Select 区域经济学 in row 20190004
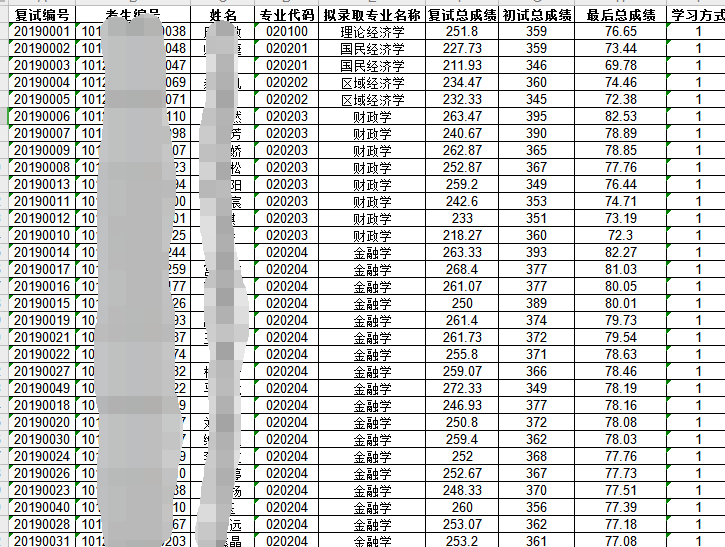Viewport: 725px width, 547px height. coord(372,82)
